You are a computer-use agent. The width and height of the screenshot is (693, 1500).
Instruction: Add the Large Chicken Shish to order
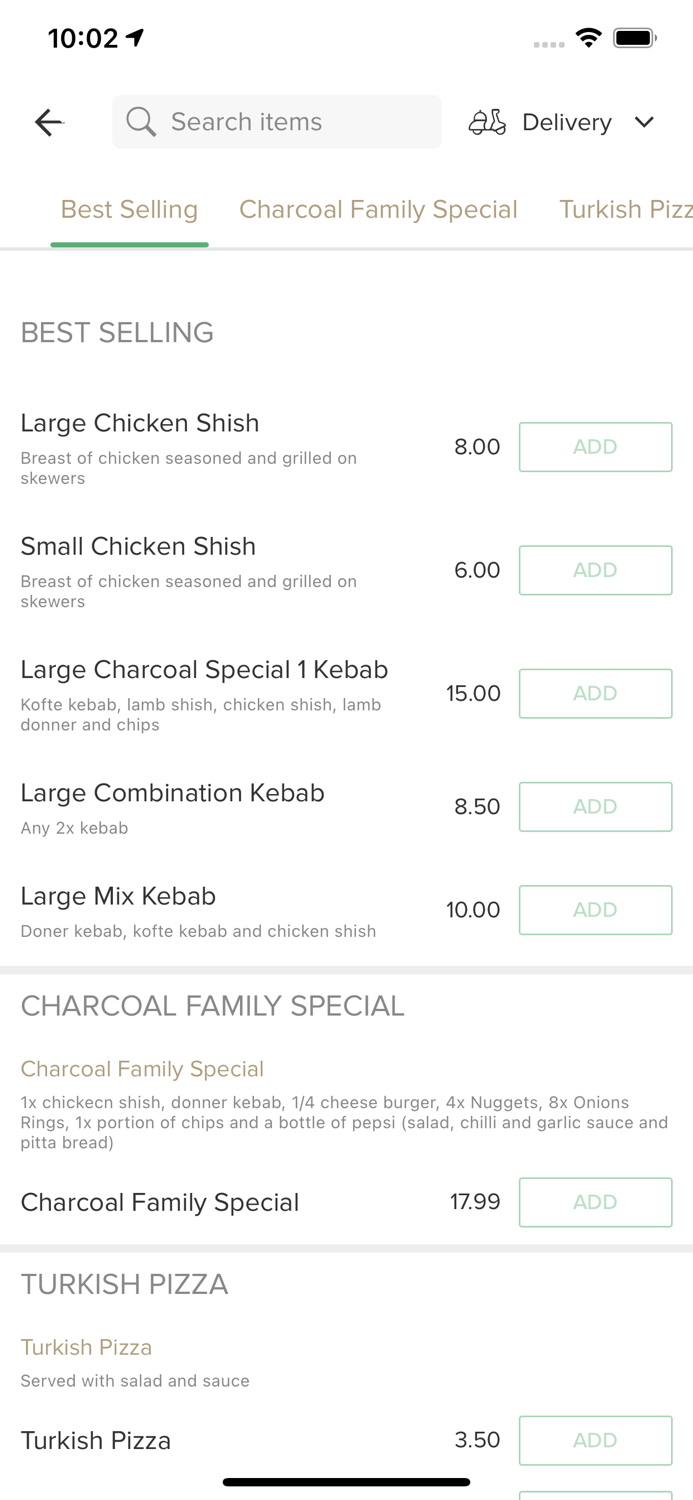595,447
